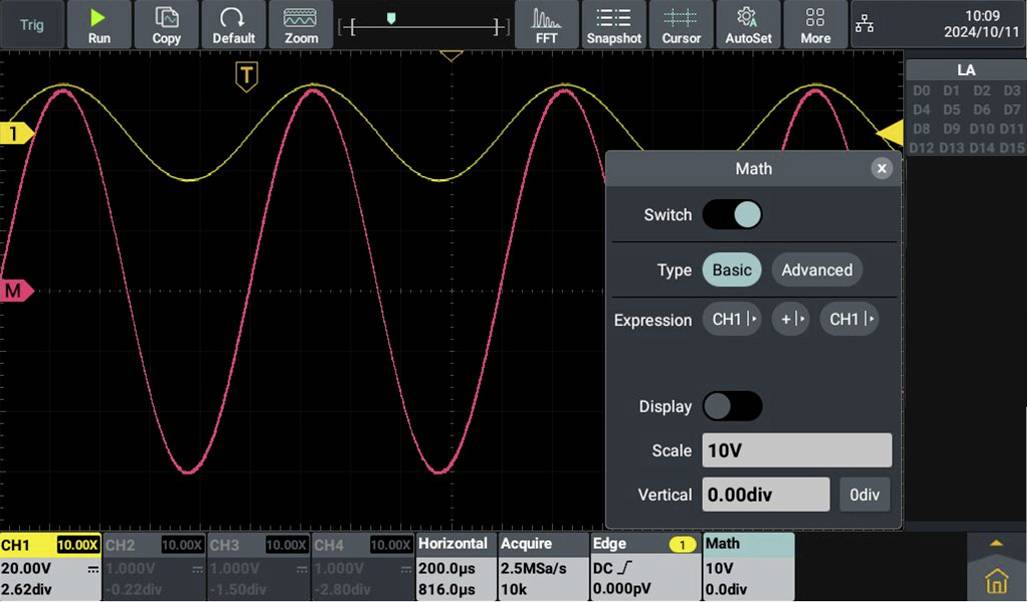Restore Default settings via toolbar icon
Screen dimensions: 1028x602
tap(233, 24)
